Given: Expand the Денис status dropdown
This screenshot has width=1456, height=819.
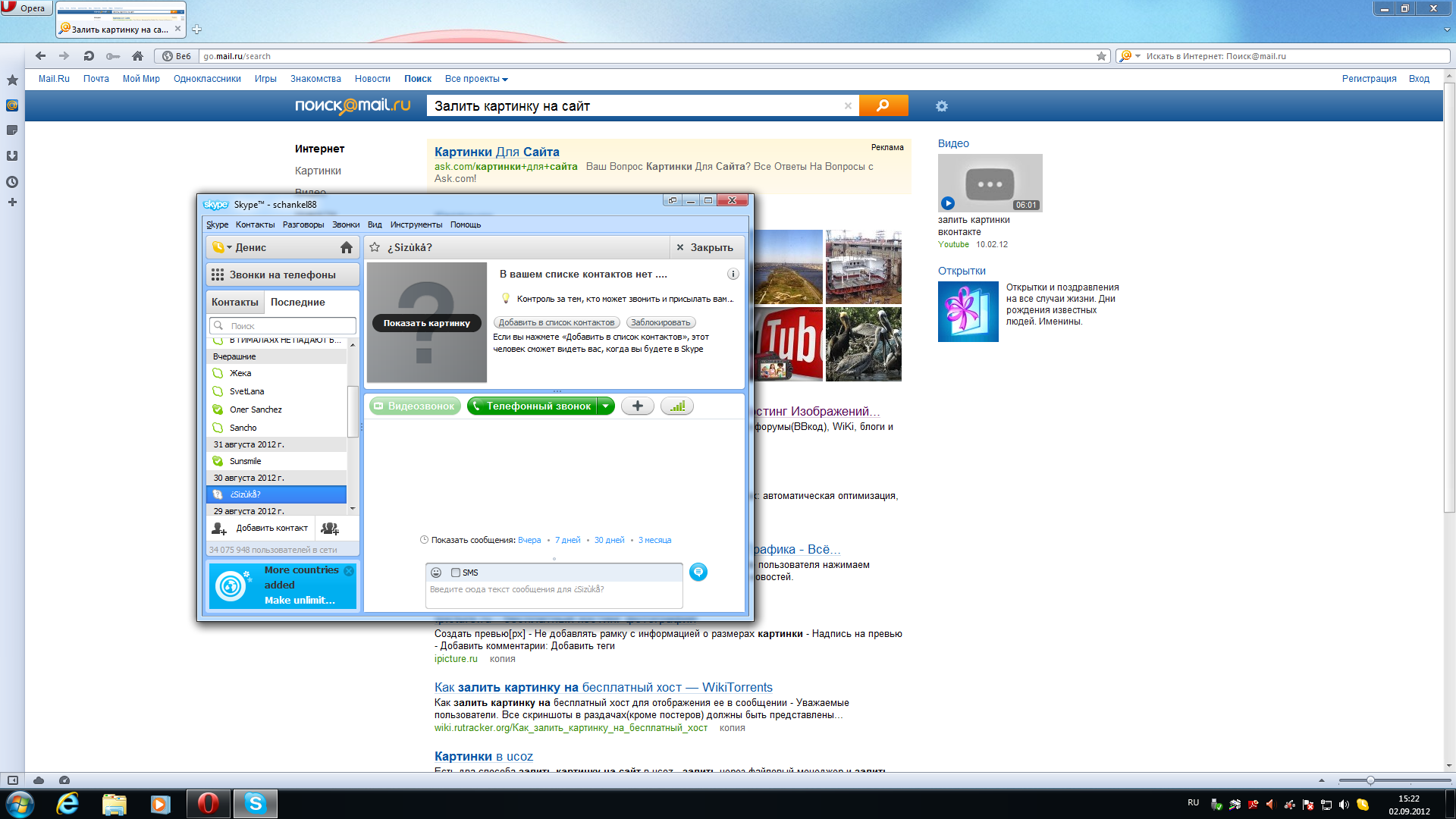Looking at the screenshot, I should point(229,247).
